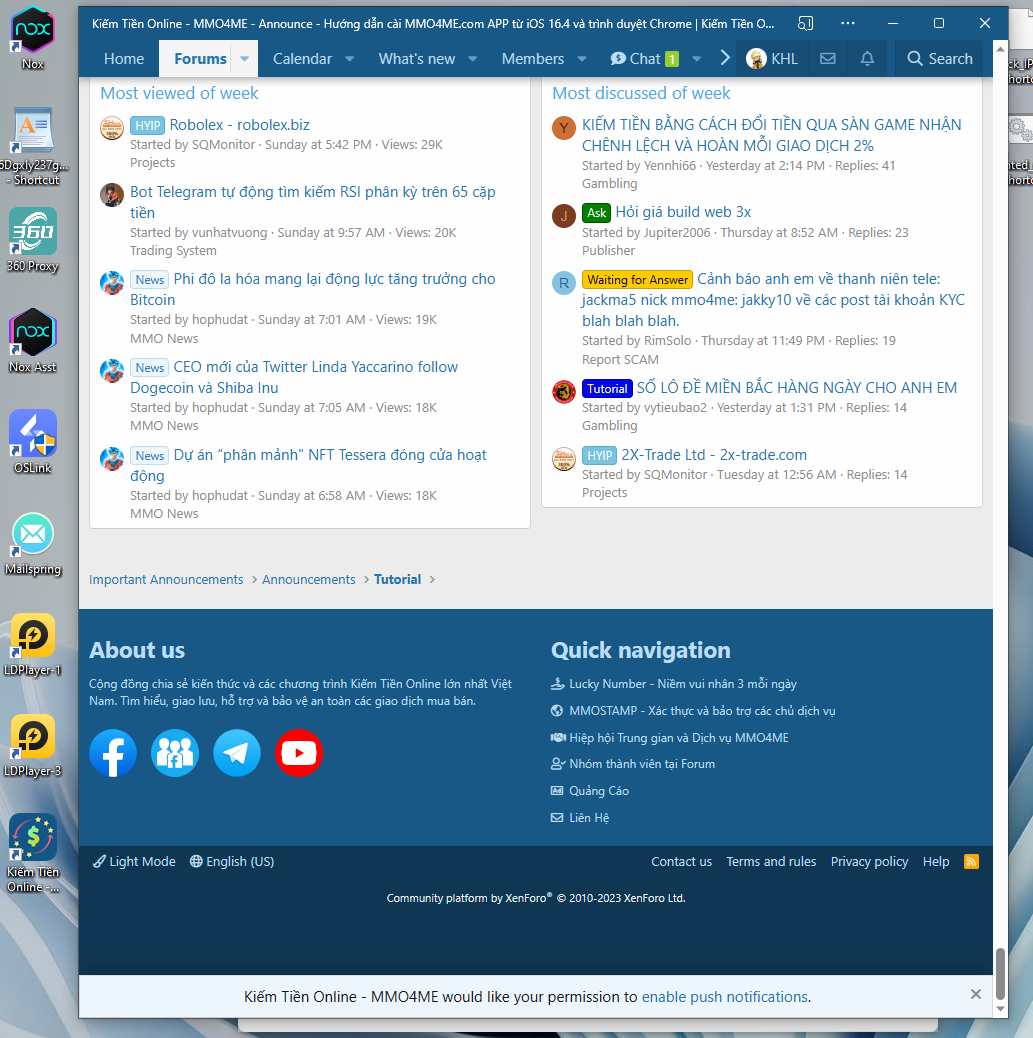Open the Forums tab
This screenshot has height=1038, width=1033.
(200, 58)
